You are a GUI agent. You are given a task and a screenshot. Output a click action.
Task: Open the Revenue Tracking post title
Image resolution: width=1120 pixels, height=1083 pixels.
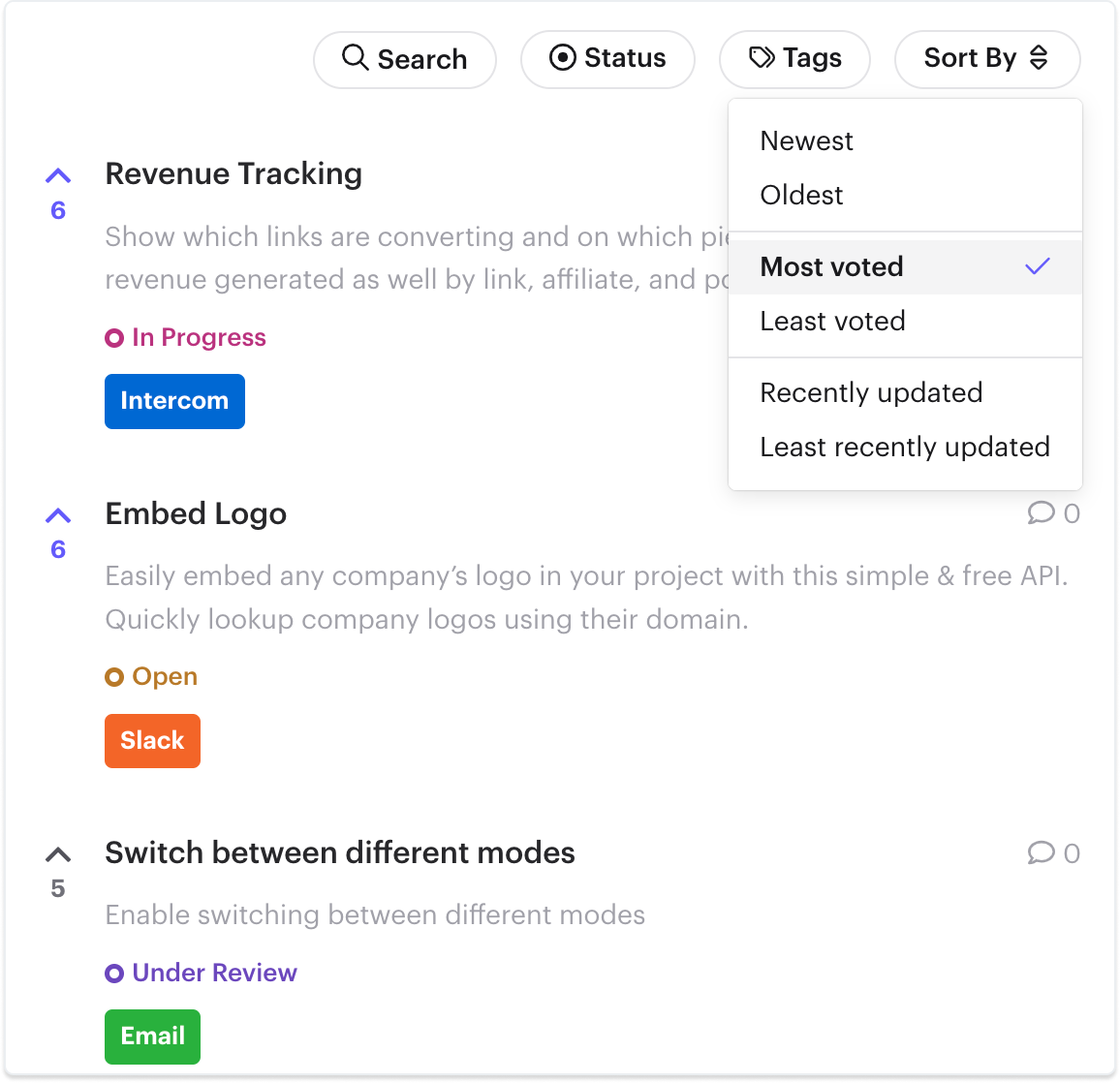pos(233,174)
